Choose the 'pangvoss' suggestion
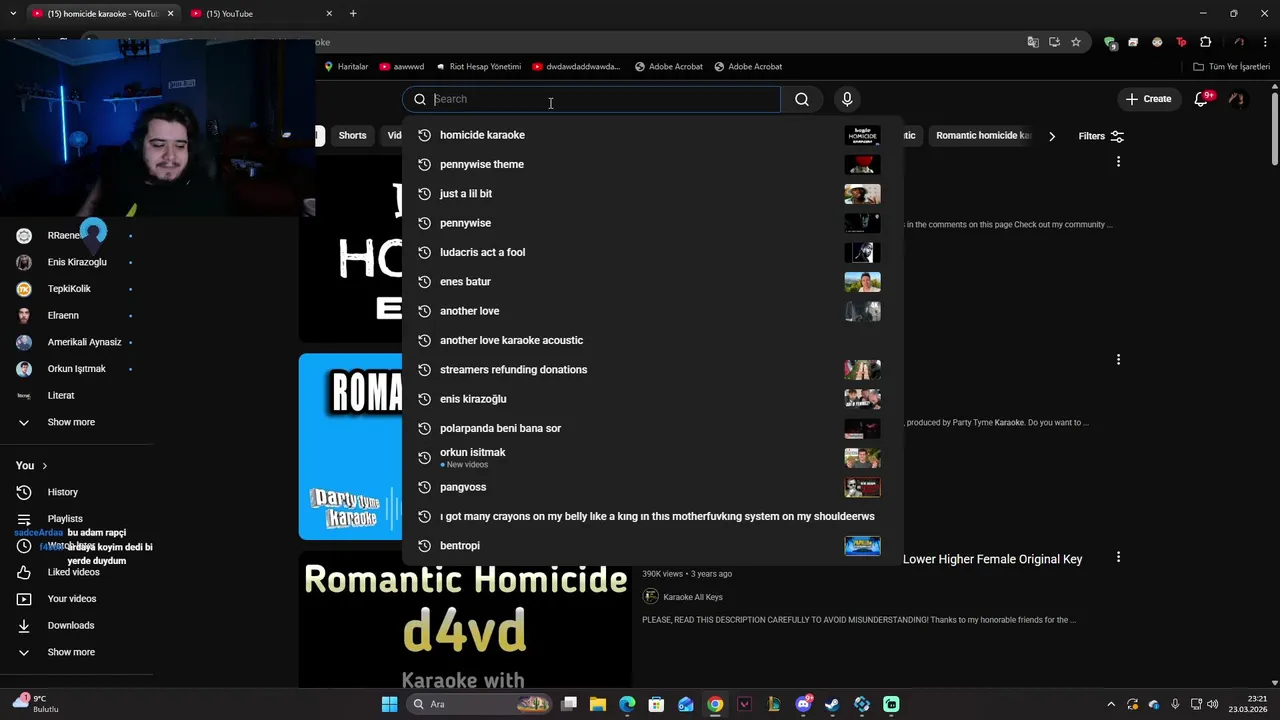1280x720 pixels. (652, 487)
